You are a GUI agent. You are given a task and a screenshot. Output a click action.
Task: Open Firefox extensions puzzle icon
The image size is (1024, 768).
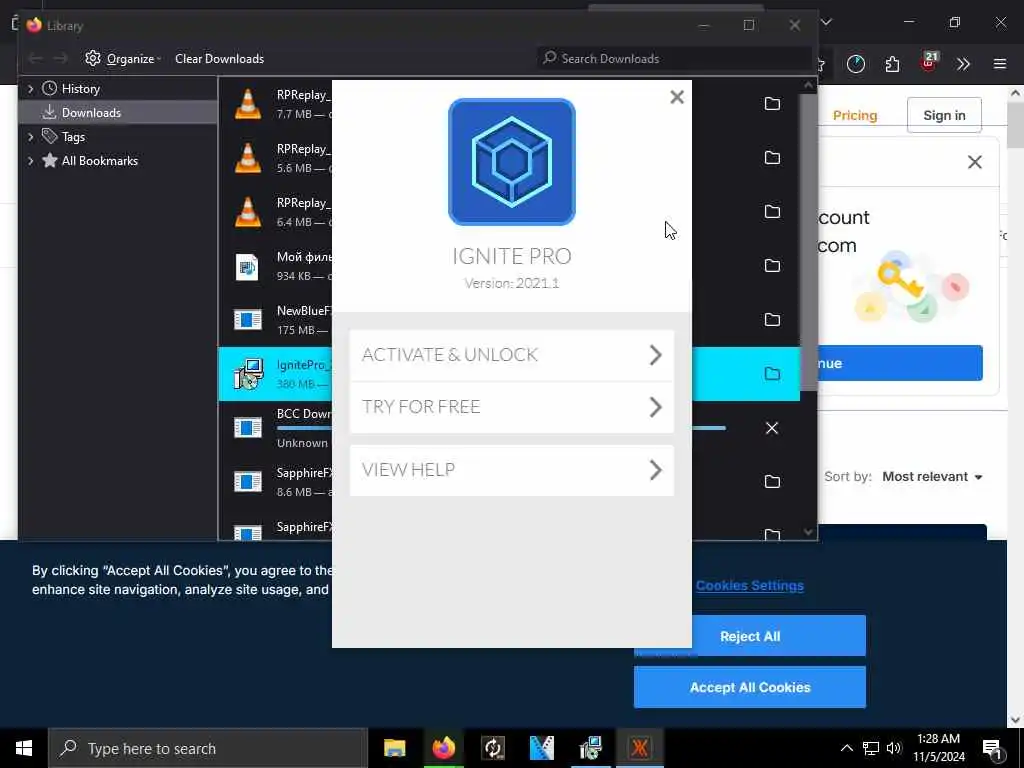(x=892, y=64)
